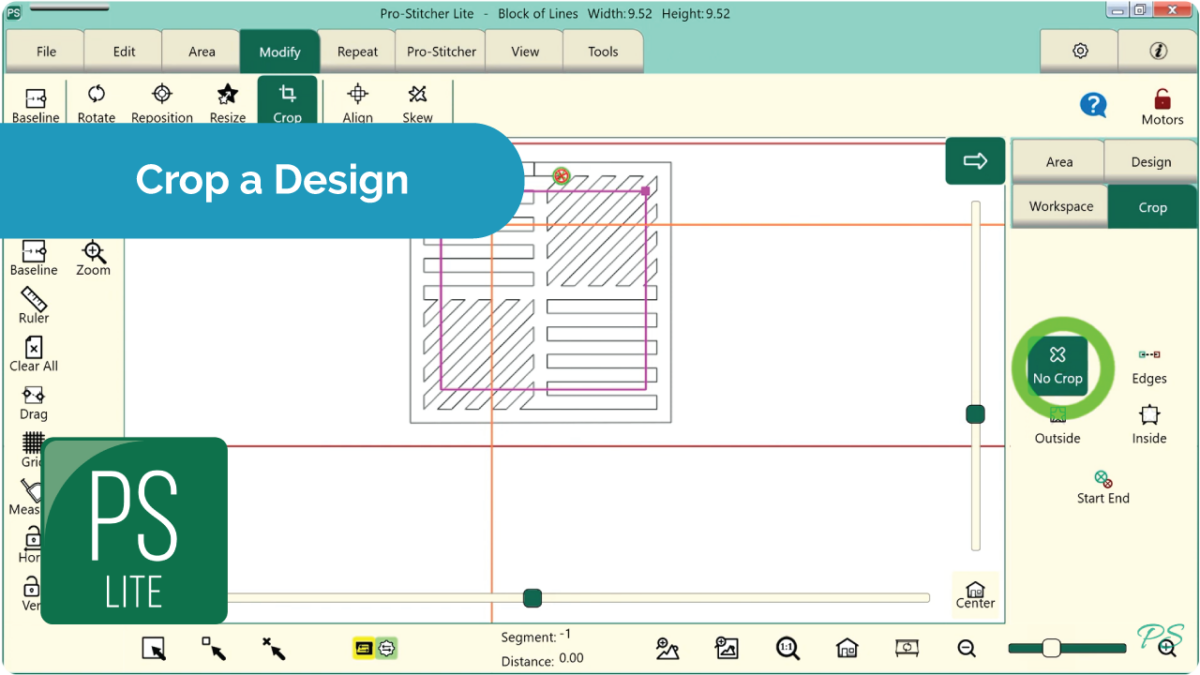Viewport: 1200px width, 675px height.
Task: Choose the Inside crop mode
Action: (x=1149, y=423)
